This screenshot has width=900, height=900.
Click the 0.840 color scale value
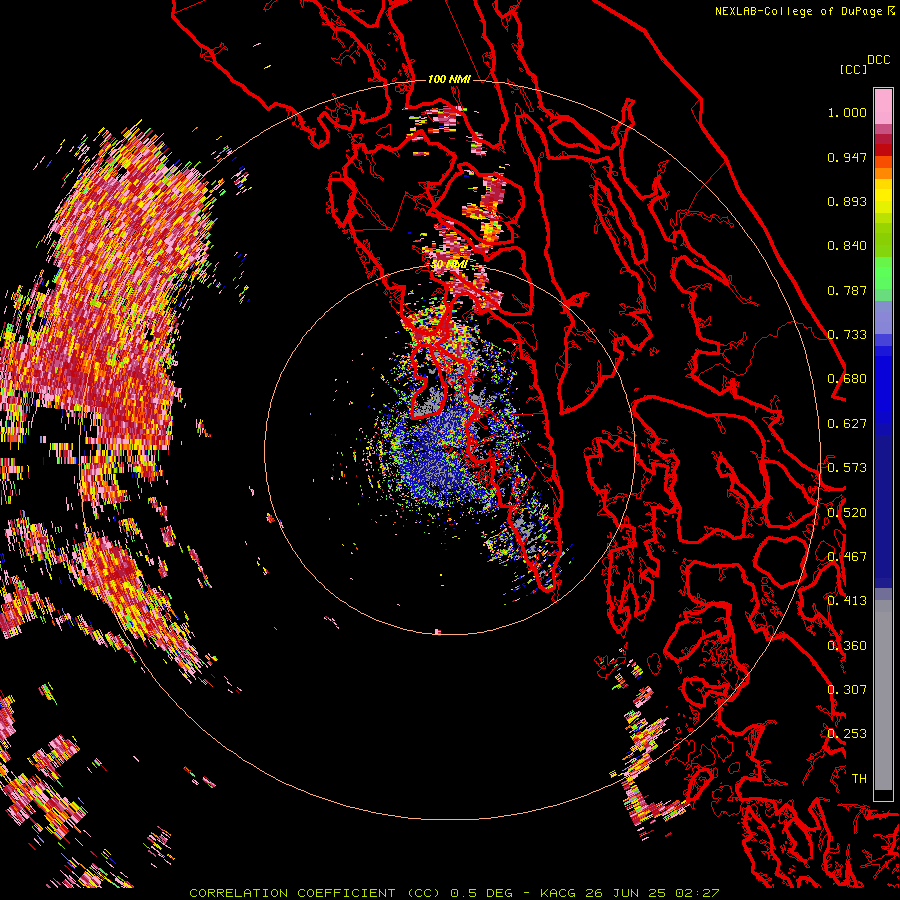pyautogui.click(x=847, y=246)
